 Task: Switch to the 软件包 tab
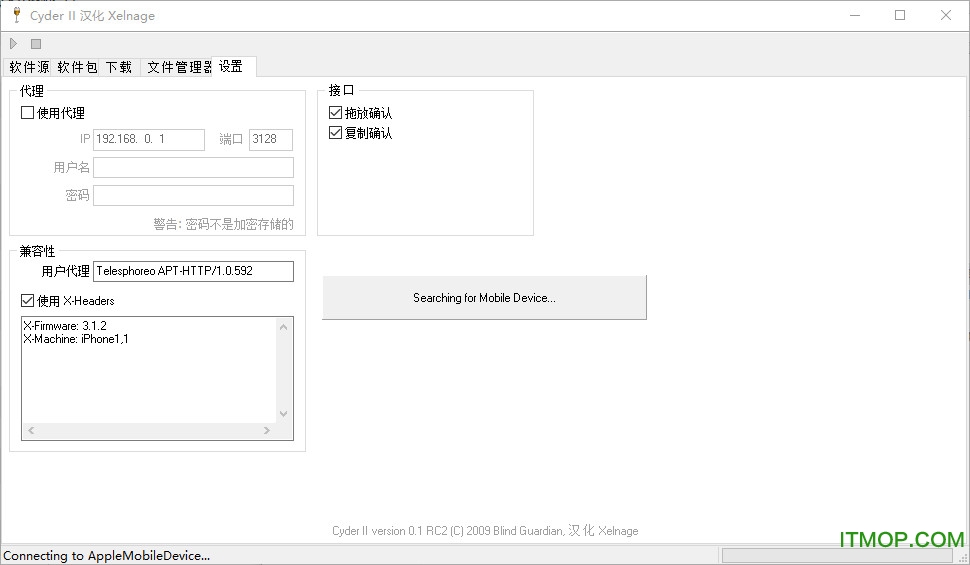(77, 67)
